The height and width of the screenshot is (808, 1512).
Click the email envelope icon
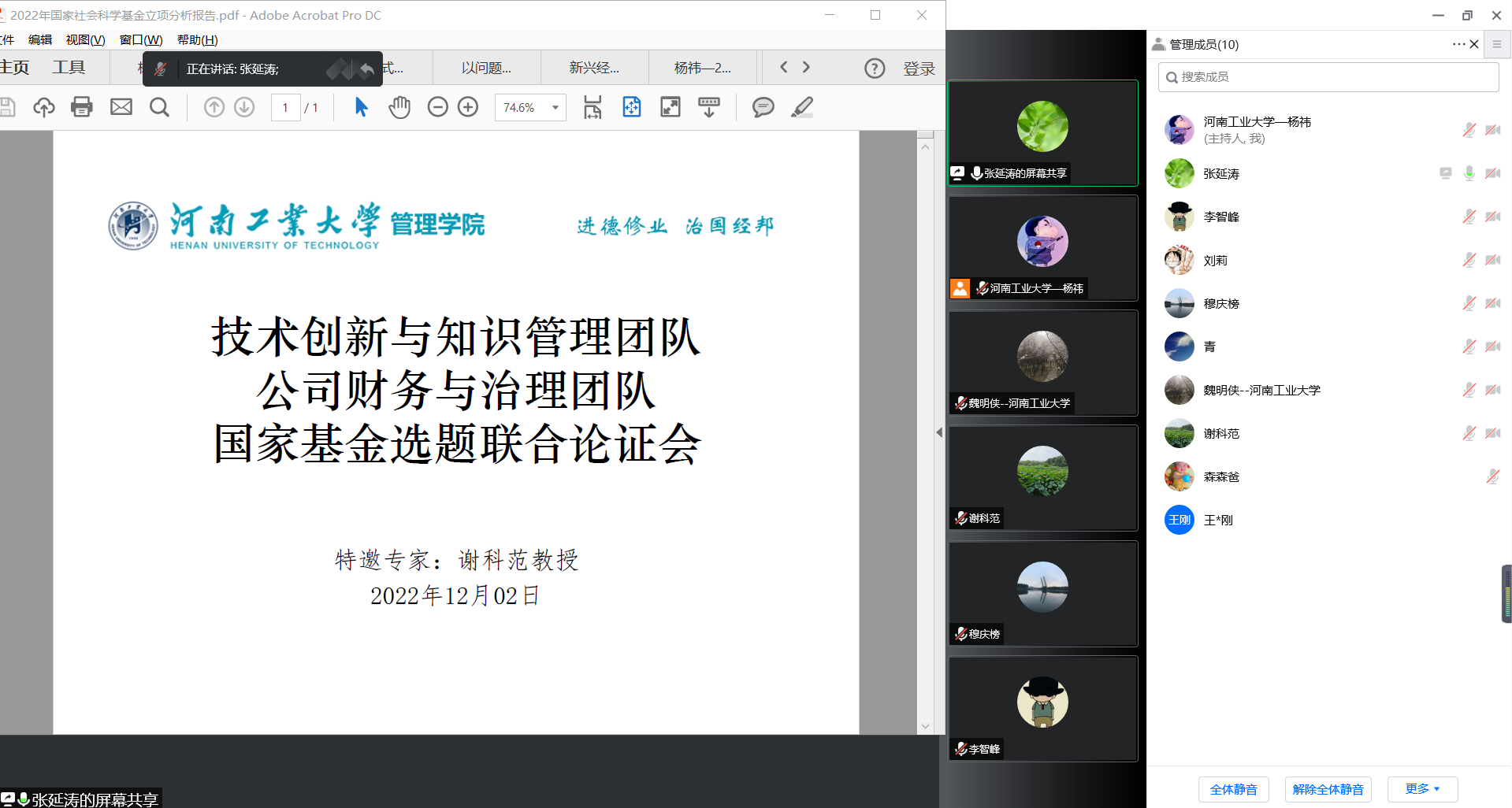pyautogui.click(x=121, y=107)
